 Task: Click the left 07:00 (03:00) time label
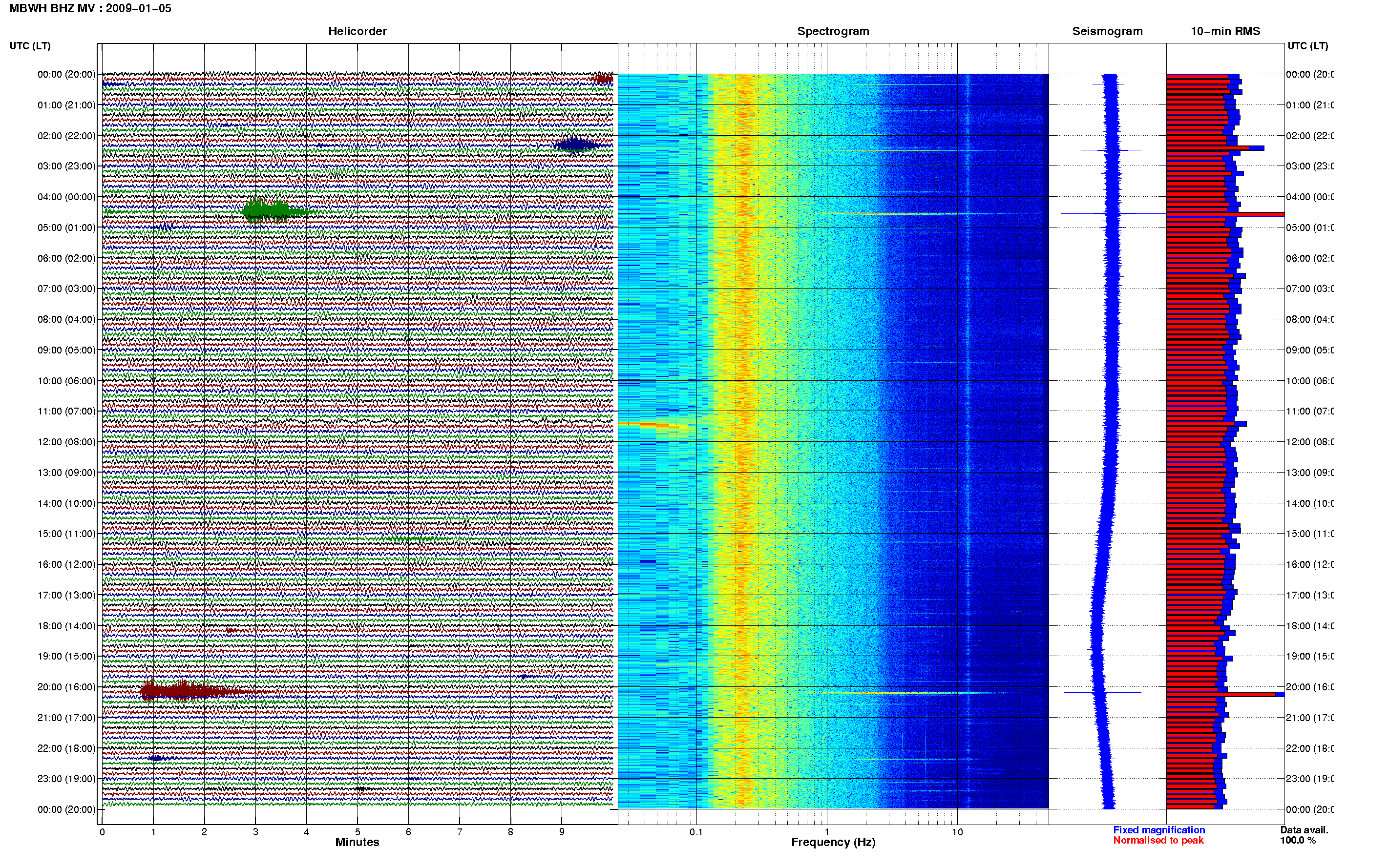point(66,289)
